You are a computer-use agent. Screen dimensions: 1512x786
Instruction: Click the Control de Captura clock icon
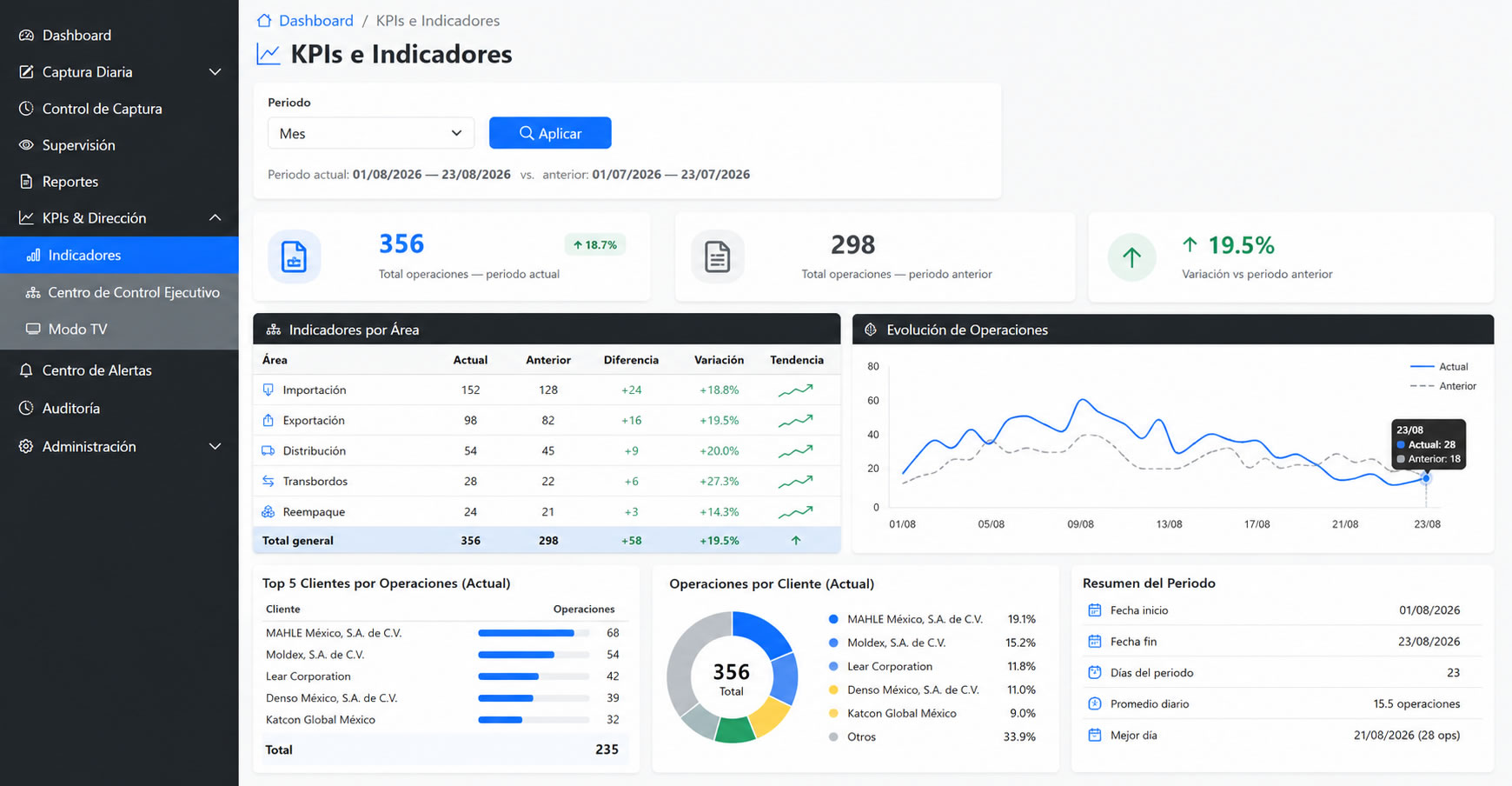(26, 109)
